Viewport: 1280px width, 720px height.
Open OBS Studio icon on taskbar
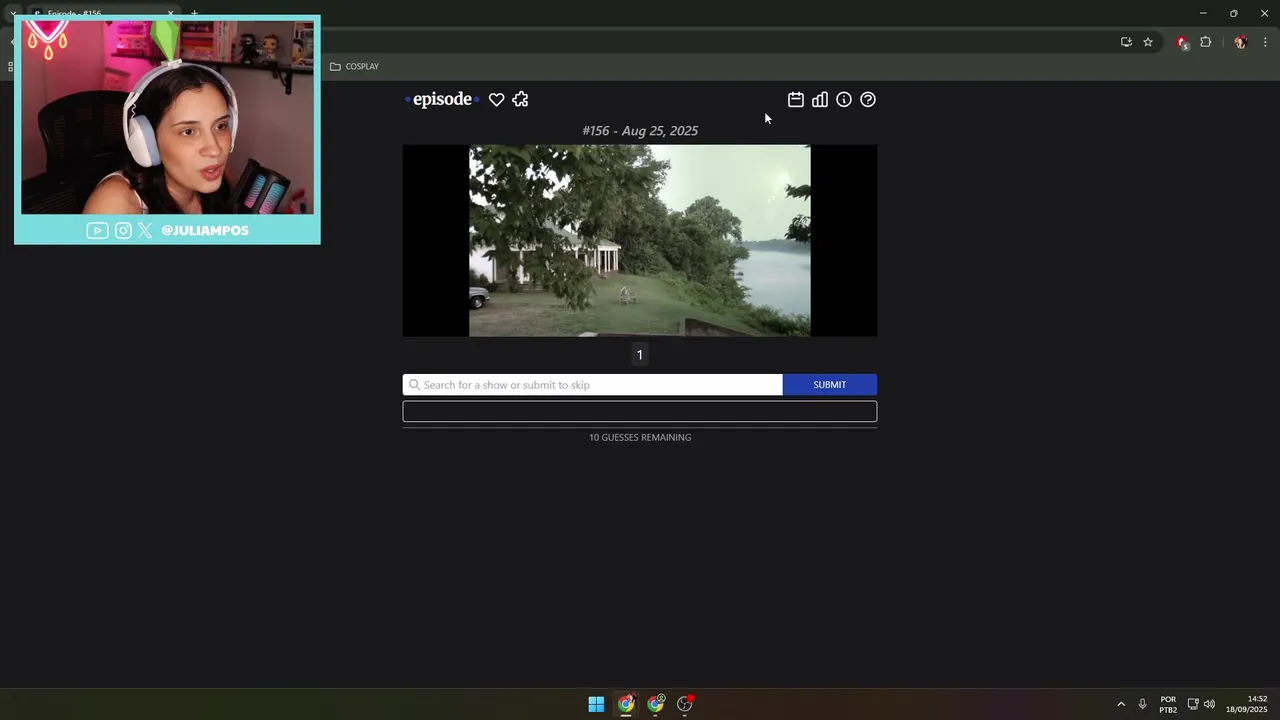685,704
